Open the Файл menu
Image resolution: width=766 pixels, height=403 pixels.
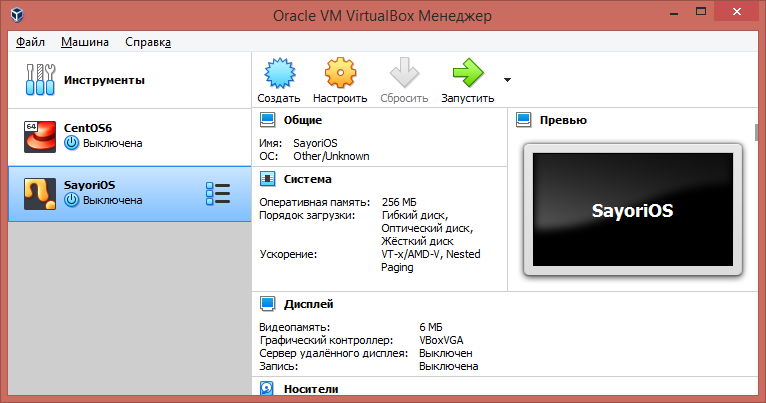(30, 42)
